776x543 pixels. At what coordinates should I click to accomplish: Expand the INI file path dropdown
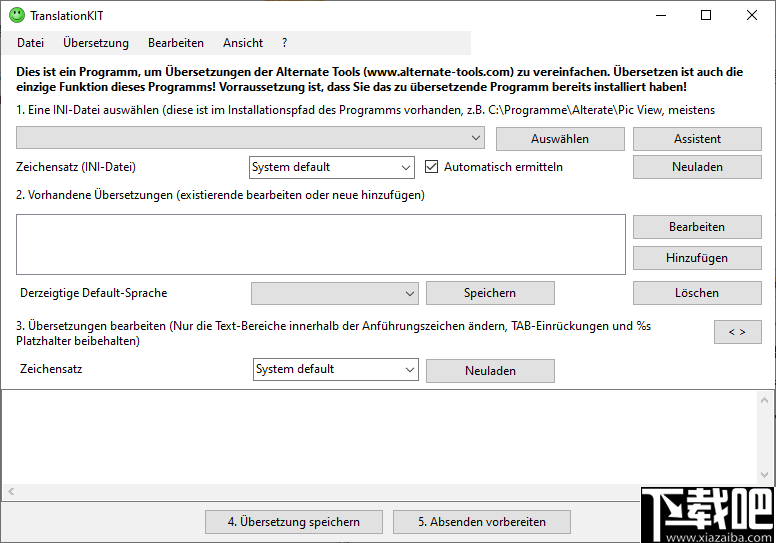(250, 138)
